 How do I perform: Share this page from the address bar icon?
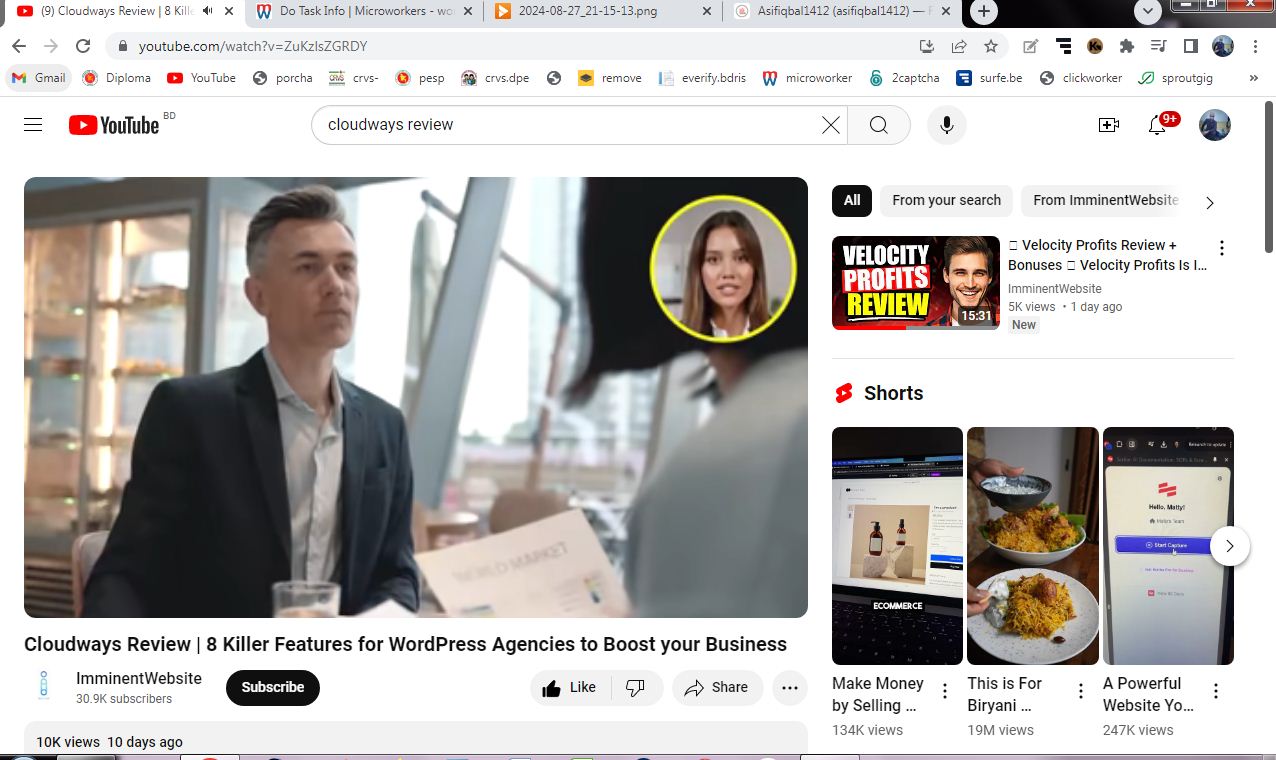(958, 46)
